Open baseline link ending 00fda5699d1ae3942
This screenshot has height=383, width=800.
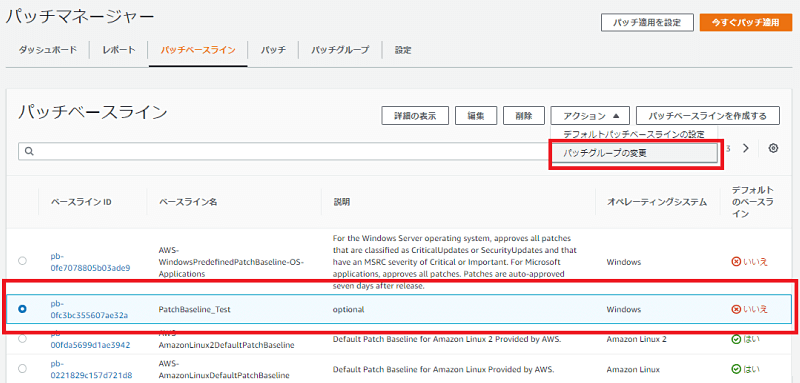pyautogui.click(x=90, y=340)
